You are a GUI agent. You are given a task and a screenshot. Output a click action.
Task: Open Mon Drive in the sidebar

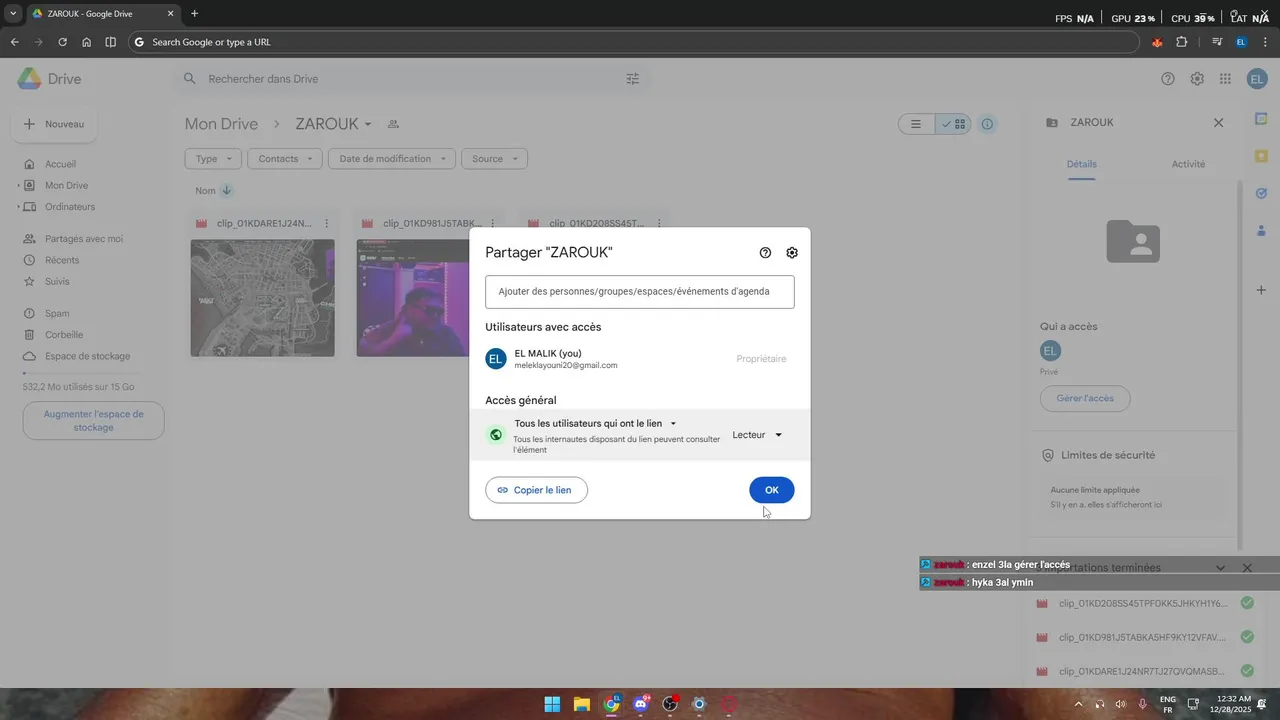(x=66, y=185)
